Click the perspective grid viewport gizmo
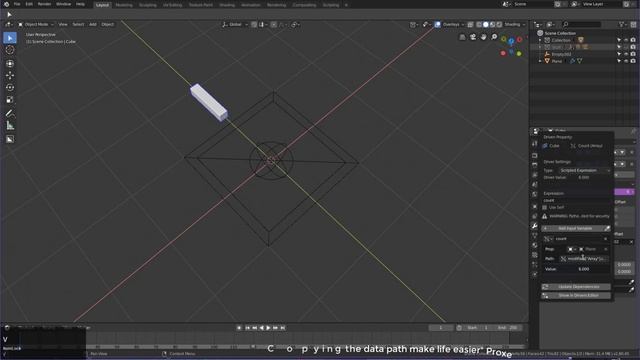 [x=462, y=37]
